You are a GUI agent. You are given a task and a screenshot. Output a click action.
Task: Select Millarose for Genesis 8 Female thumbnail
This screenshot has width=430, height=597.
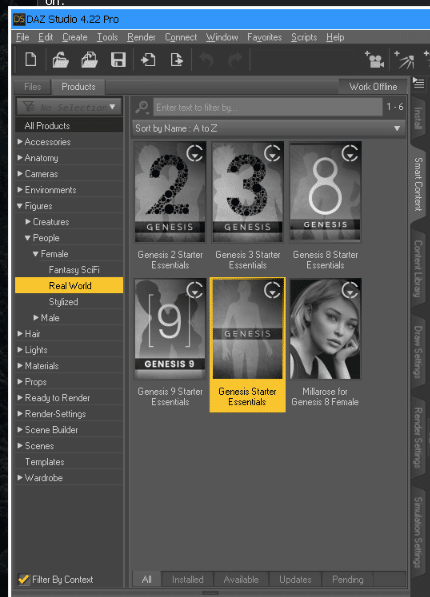click(x=325, y=329)
